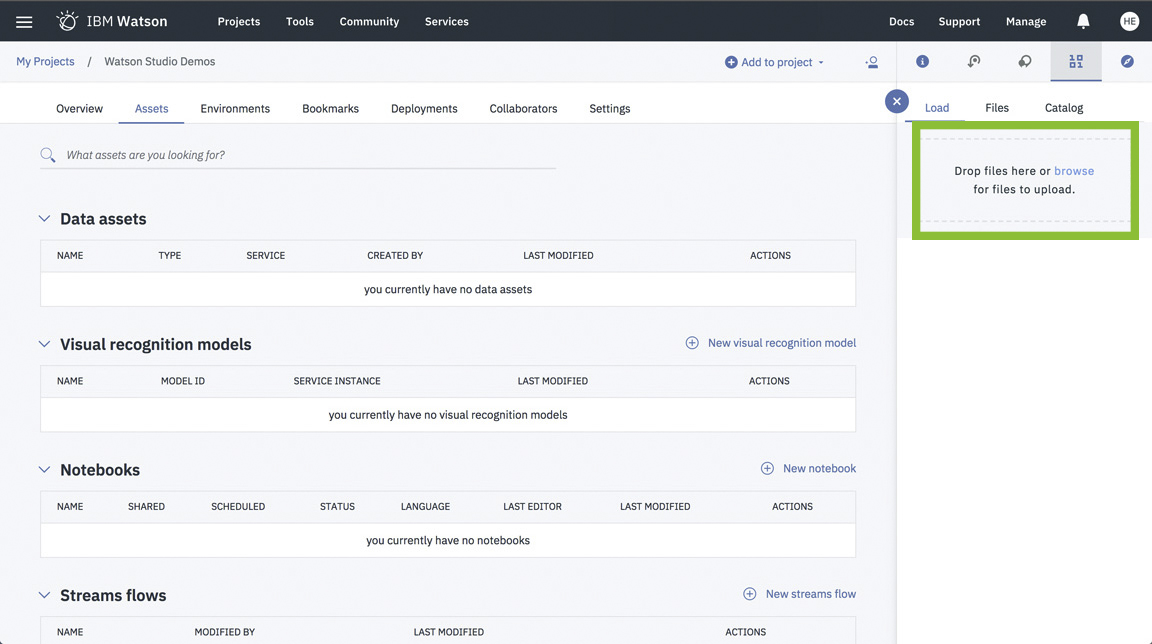Screen dimensions: 1152x644
Task: Open the Community menu
Action: tap(369, 21)
